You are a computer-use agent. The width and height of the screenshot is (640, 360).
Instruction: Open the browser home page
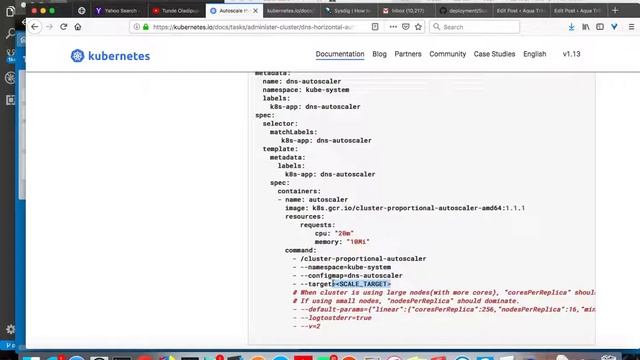point(78,27)
